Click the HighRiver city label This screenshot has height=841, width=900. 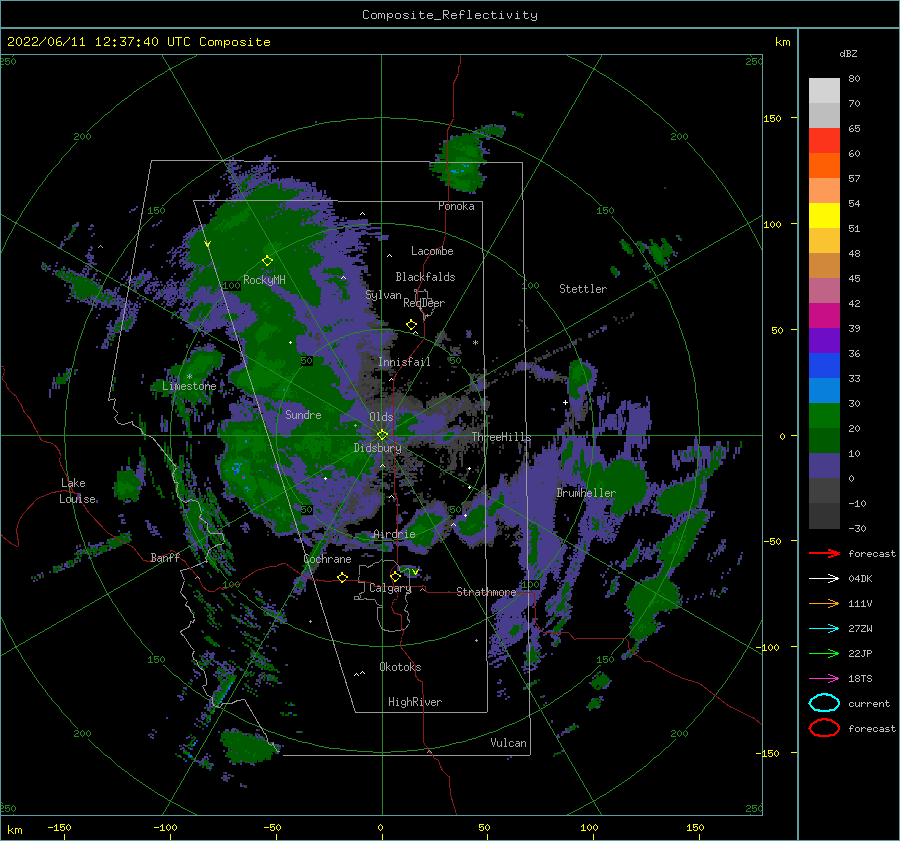click(415, 702)
